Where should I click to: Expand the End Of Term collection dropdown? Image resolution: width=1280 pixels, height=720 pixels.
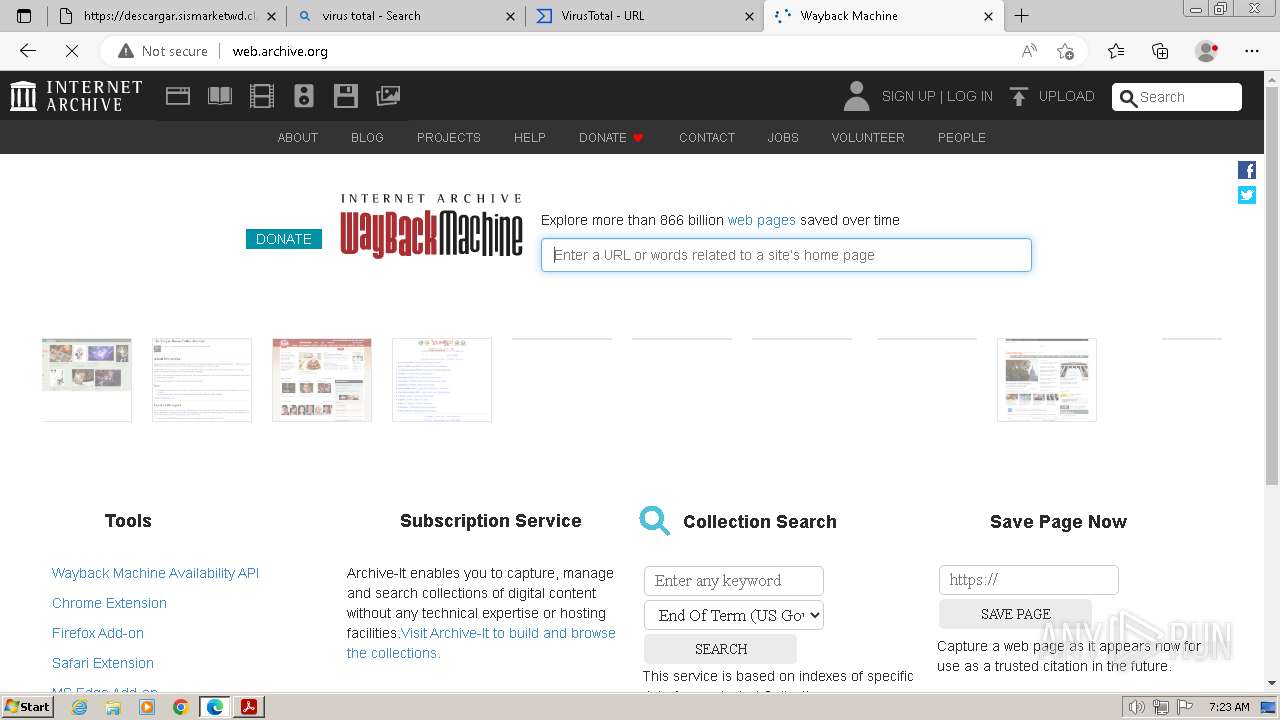click(x=734, y=615)
